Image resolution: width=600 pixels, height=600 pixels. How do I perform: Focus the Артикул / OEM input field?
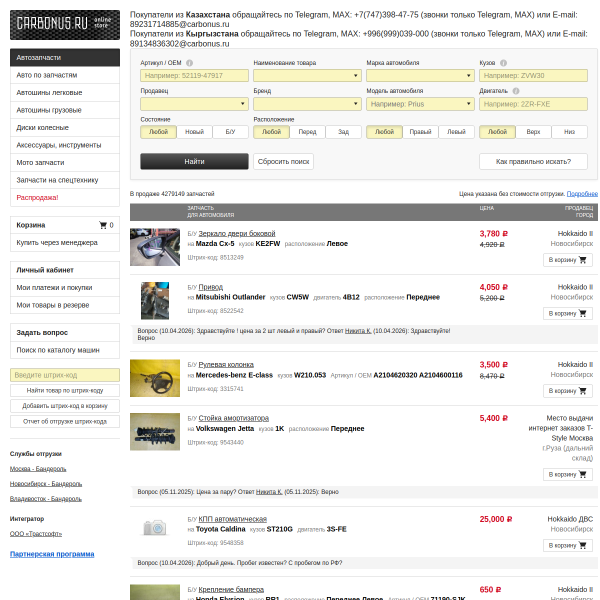pyautogui.click(x=194, y=75)
